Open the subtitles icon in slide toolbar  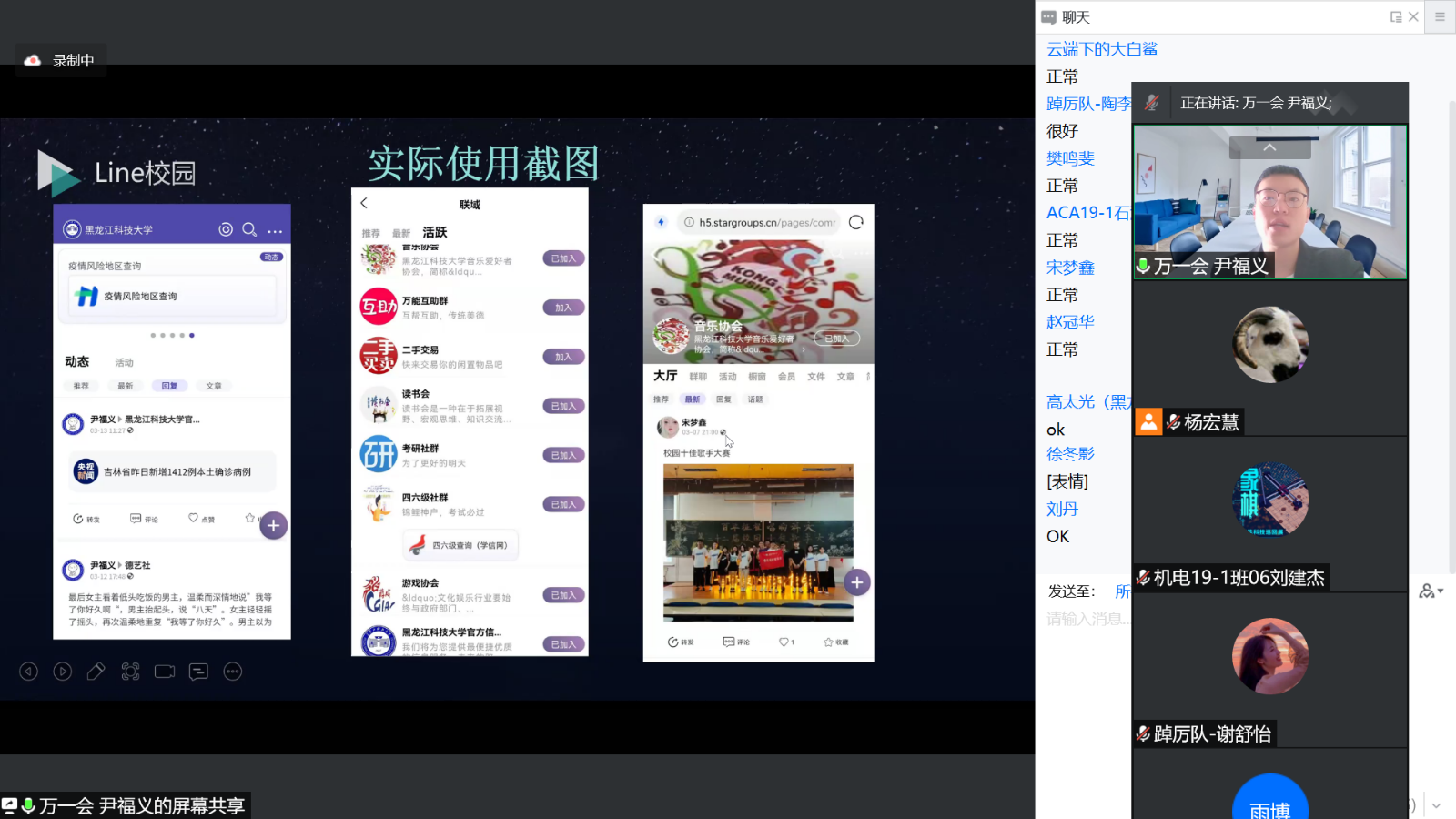click(198, 672)
